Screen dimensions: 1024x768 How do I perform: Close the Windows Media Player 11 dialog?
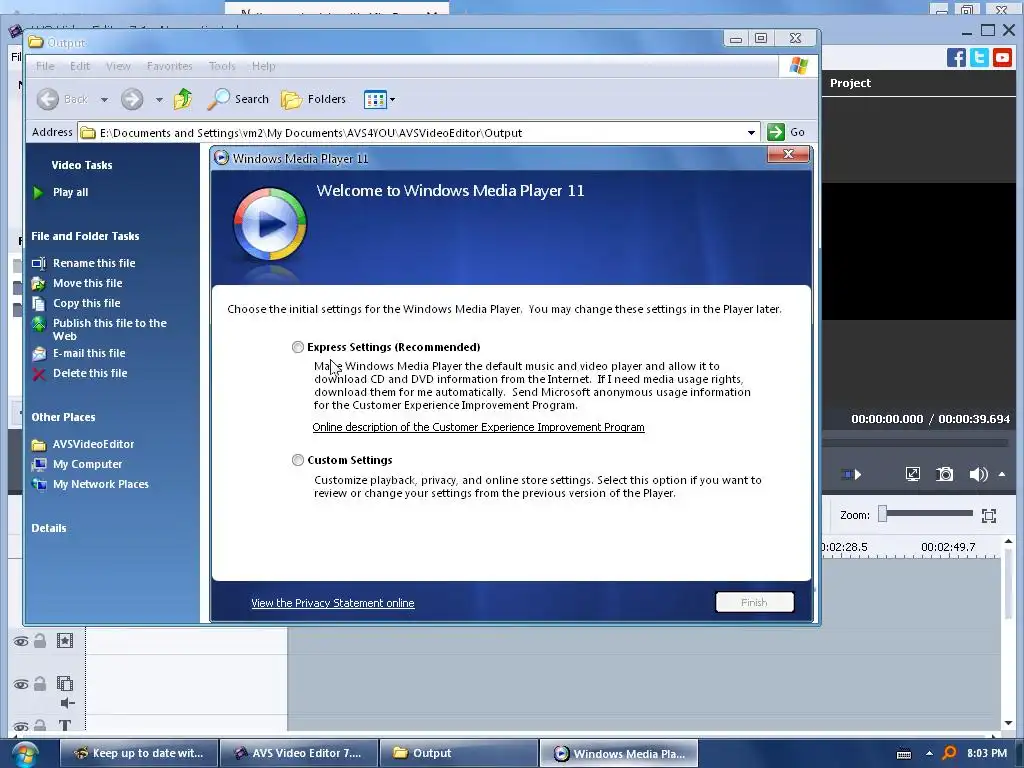[x=788, y=154]
